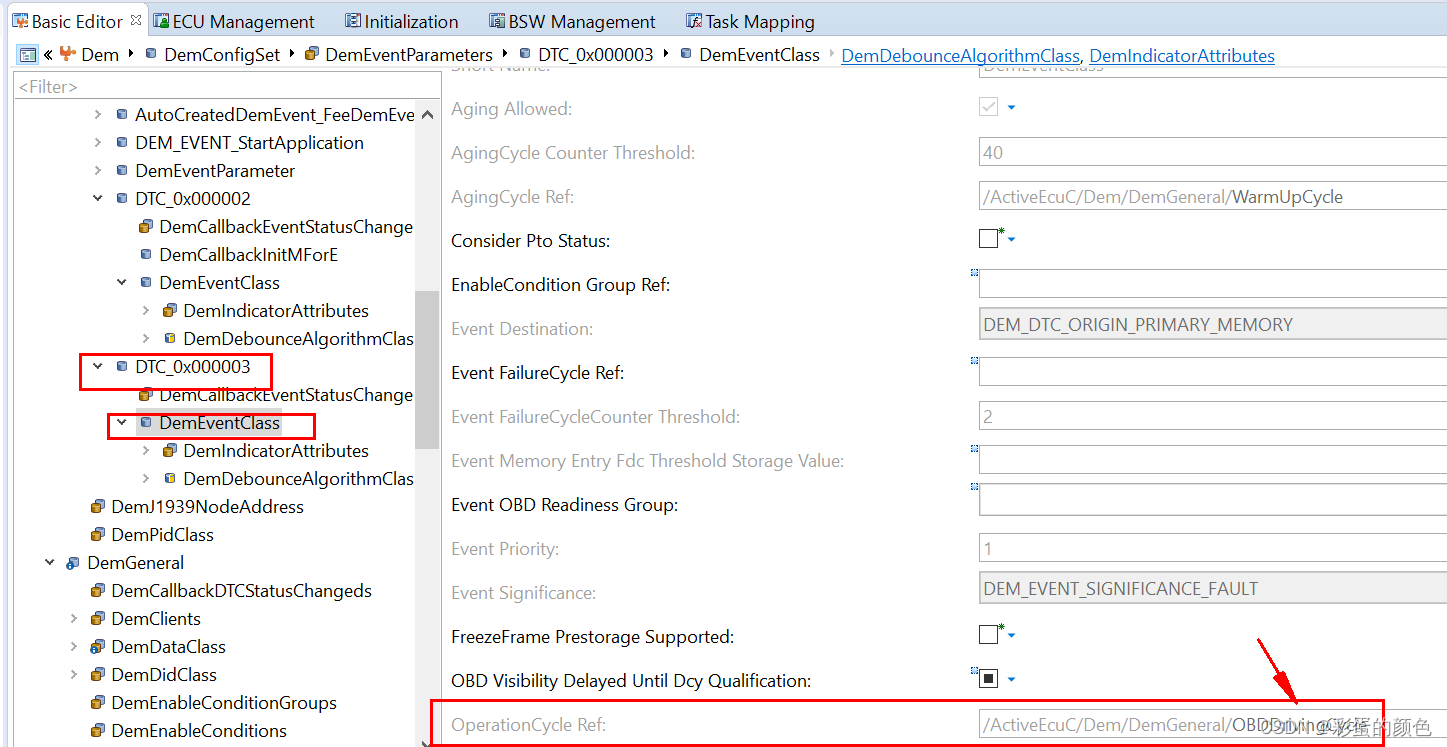Toggle the Consider Pto Status checkbox

click(x=988, y=239)
